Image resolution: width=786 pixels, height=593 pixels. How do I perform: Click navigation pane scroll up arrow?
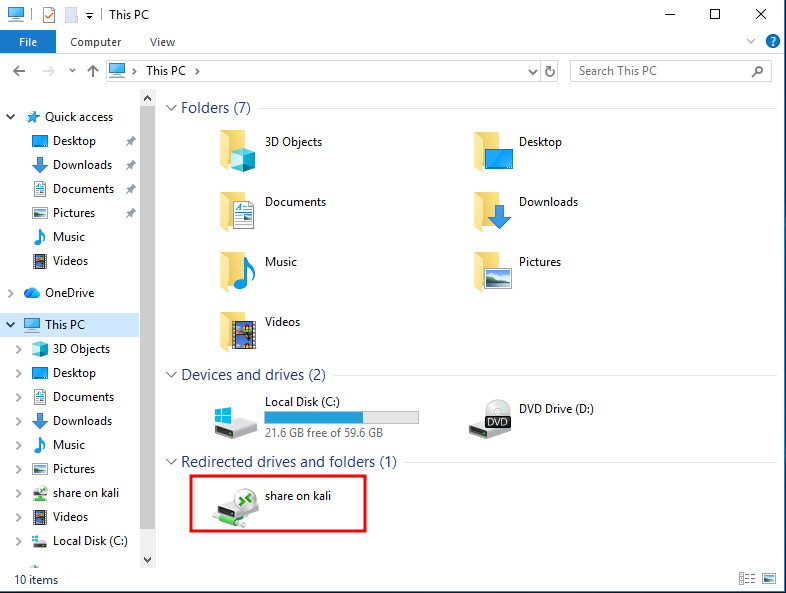(x=147, y=98)
